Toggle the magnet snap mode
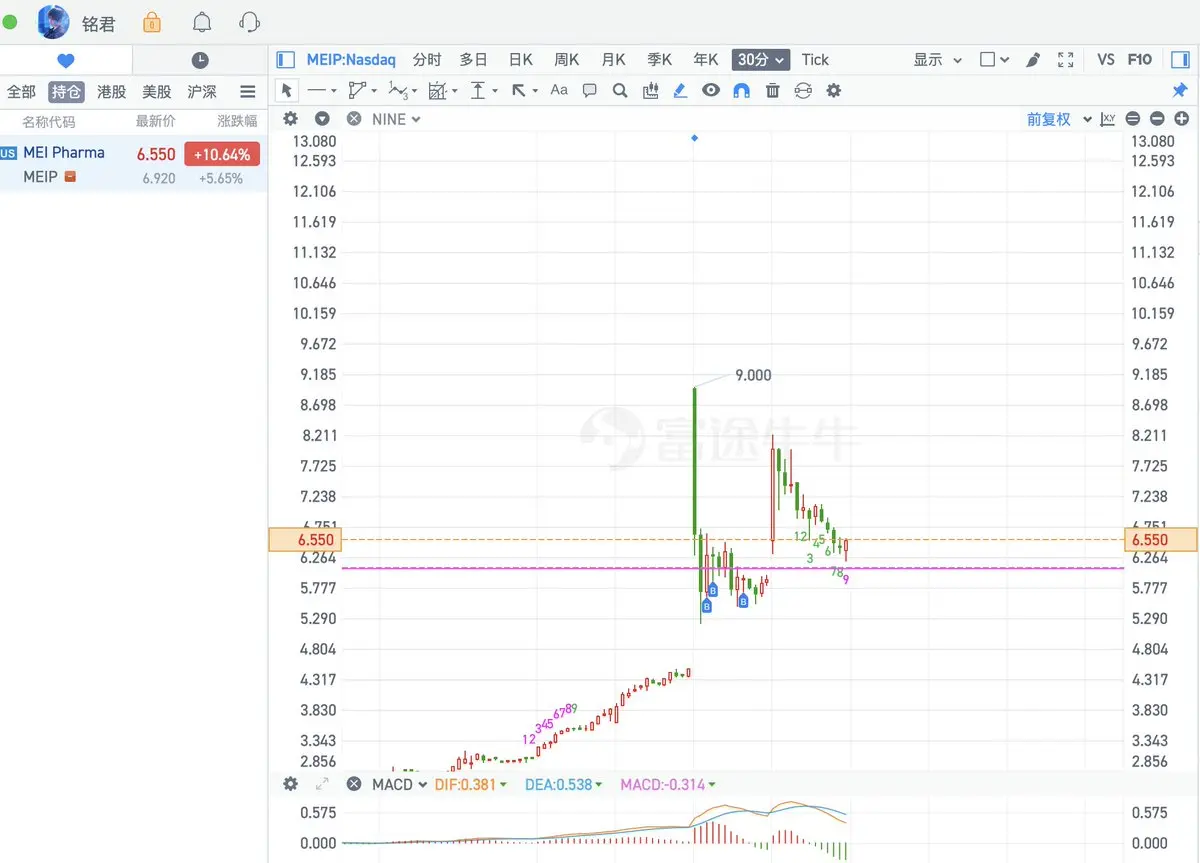The height and width of the screenshot is (863, 1200). coord(741,90)
